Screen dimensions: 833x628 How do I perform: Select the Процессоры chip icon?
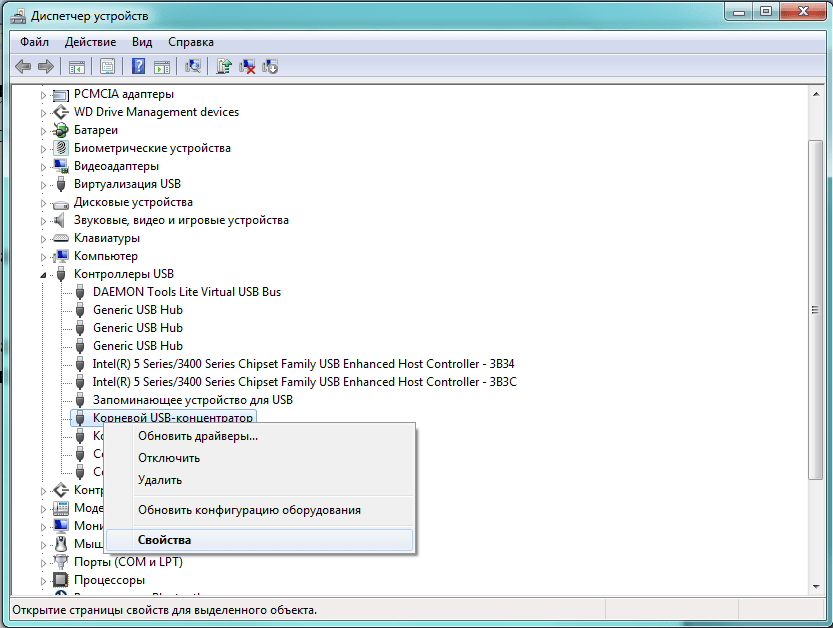pyautogui.click(x=61, y=580)
